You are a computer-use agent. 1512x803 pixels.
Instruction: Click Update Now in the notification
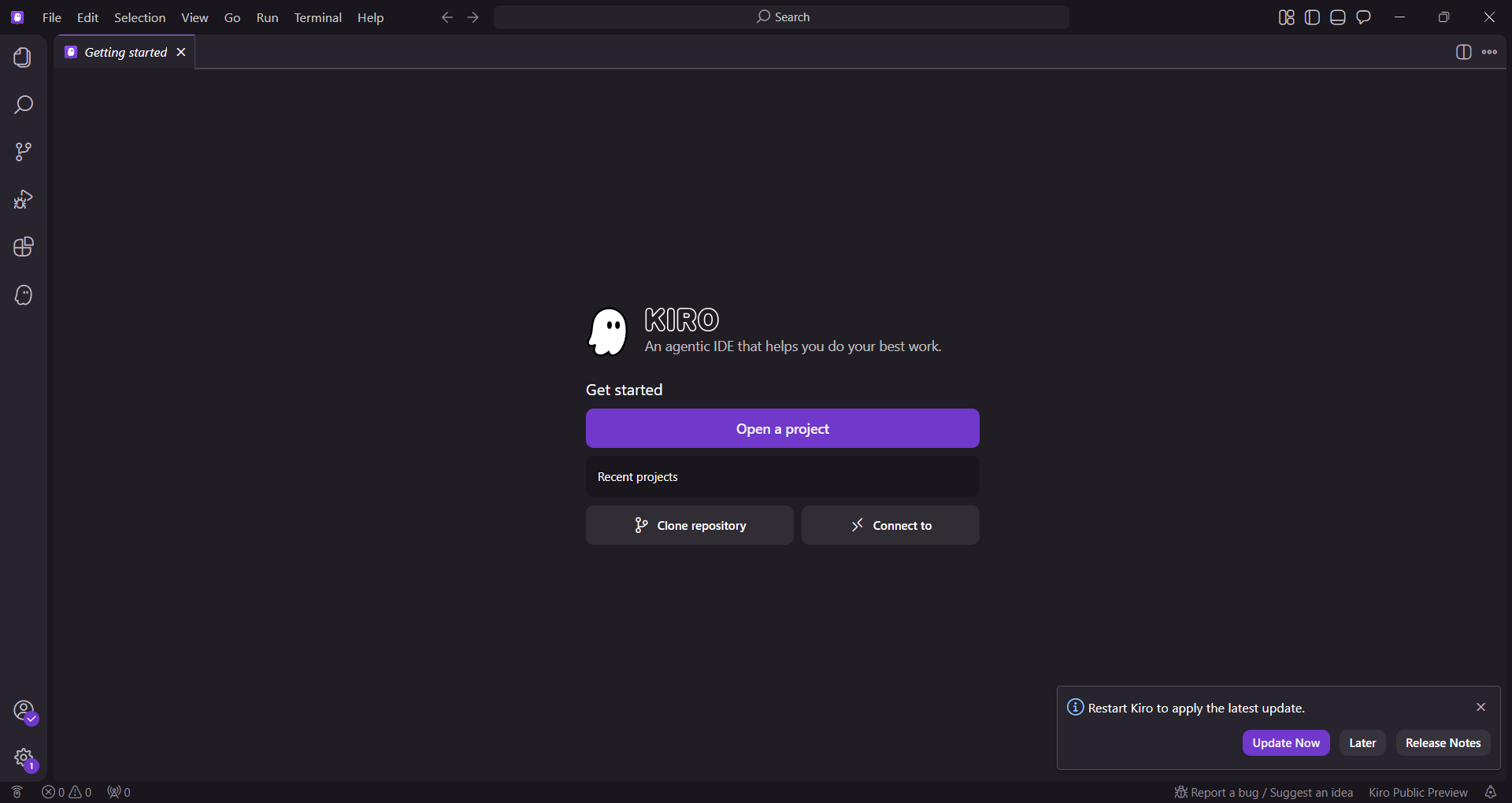pyautogui.click(x=1285, y=743)
